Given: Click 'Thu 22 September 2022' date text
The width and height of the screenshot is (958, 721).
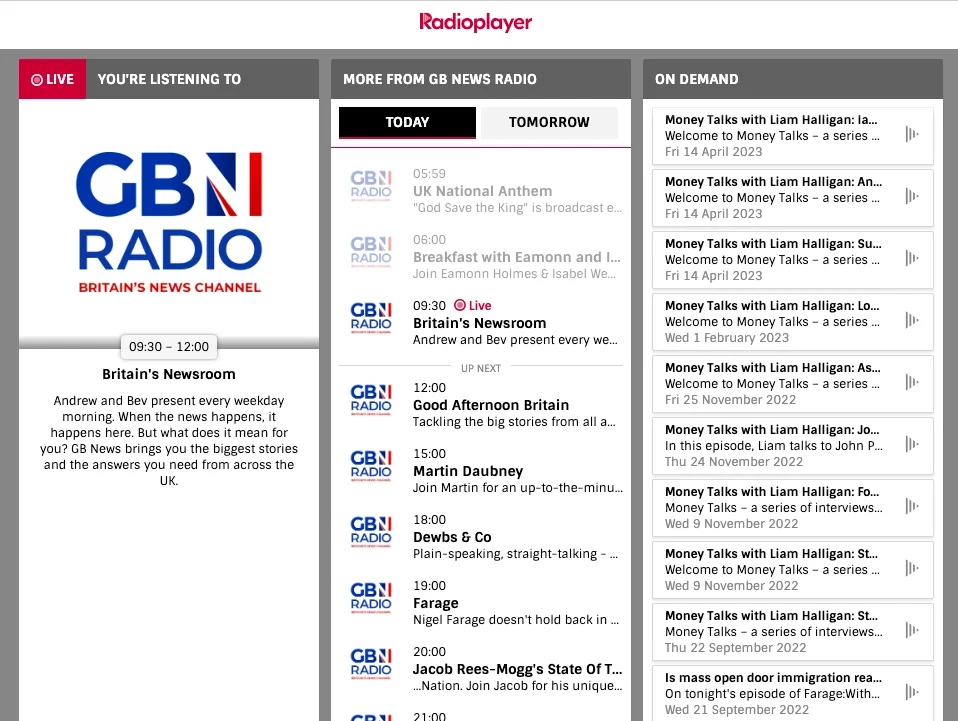Looking at the screenshot, I should click(736, 648).
